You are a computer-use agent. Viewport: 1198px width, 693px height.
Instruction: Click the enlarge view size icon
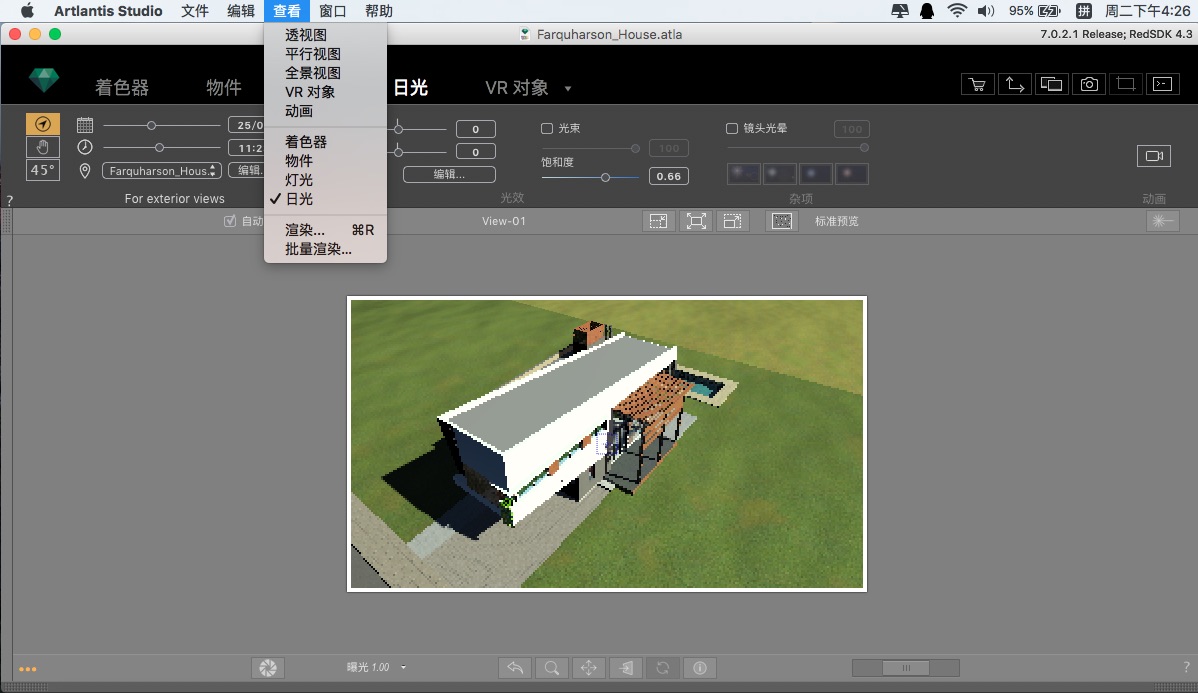coord(732,221)
